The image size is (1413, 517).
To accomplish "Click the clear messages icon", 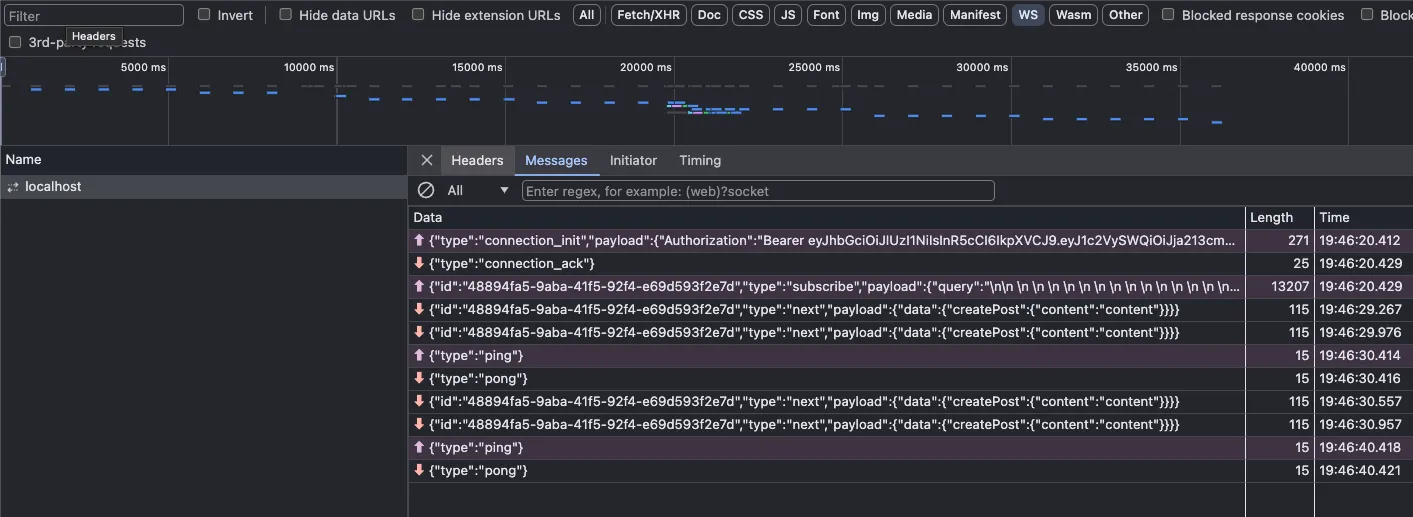I will click(426, 190).
